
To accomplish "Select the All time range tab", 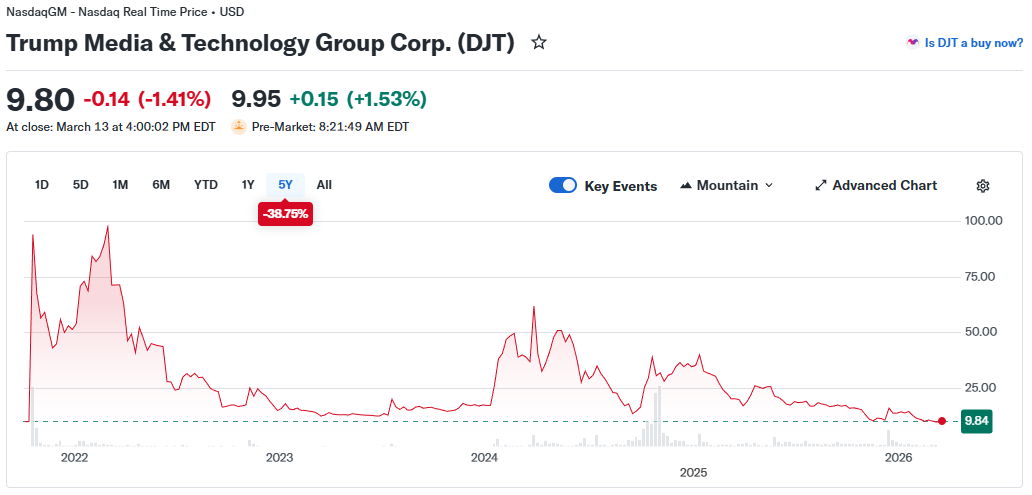I will [324, 185].
